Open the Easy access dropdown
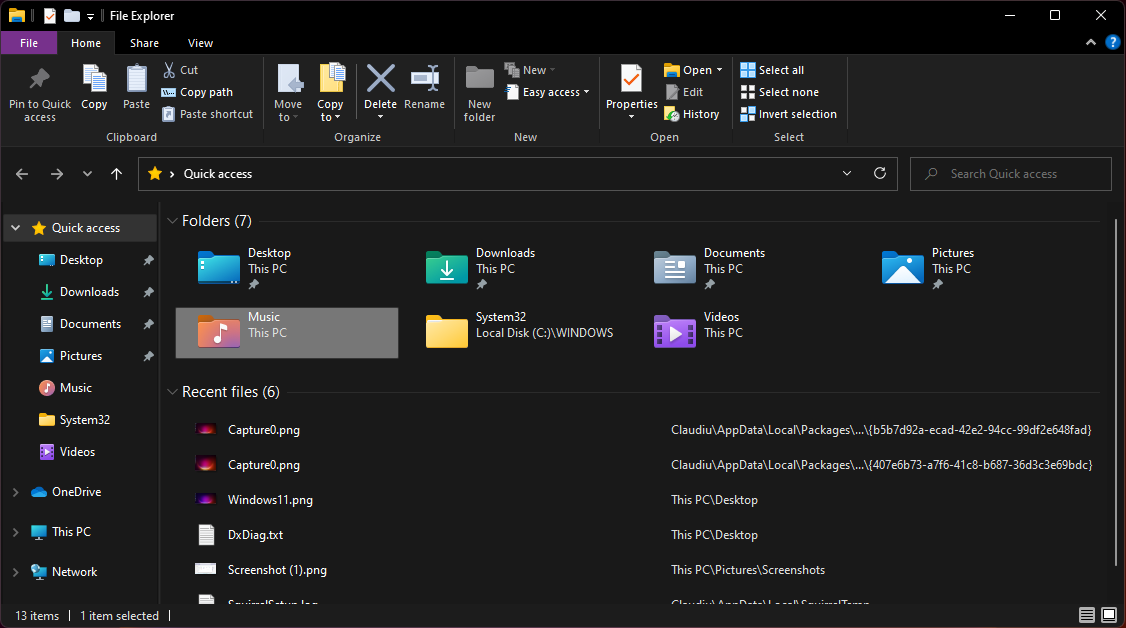This screenshot has height=628, width=1126. [x=587, y=92]
